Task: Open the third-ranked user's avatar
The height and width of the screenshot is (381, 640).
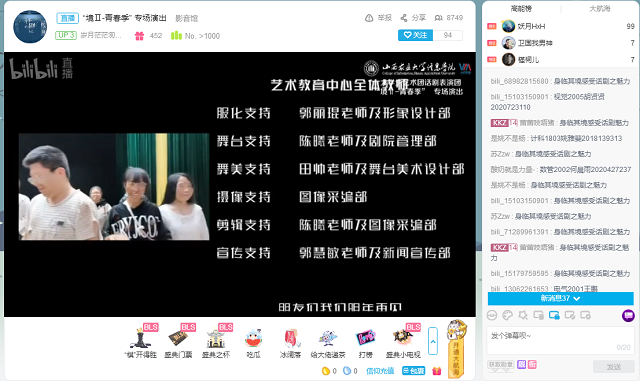Action: click(508, 60)
